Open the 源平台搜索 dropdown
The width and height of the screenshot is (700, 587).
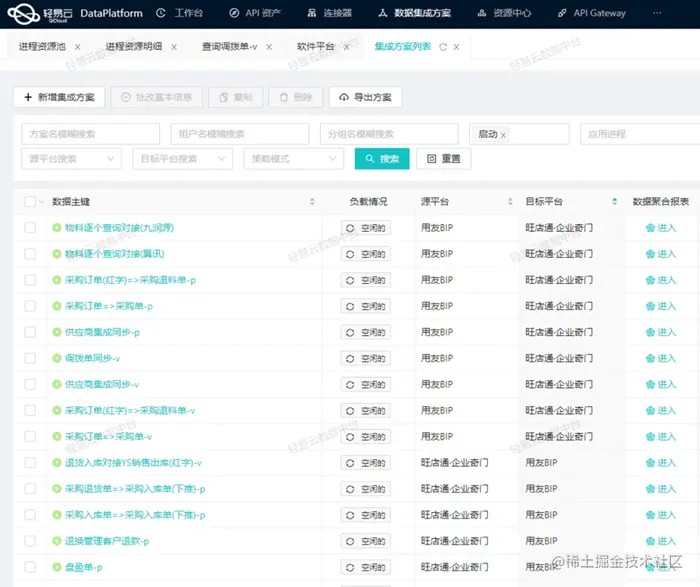[71, 158]
